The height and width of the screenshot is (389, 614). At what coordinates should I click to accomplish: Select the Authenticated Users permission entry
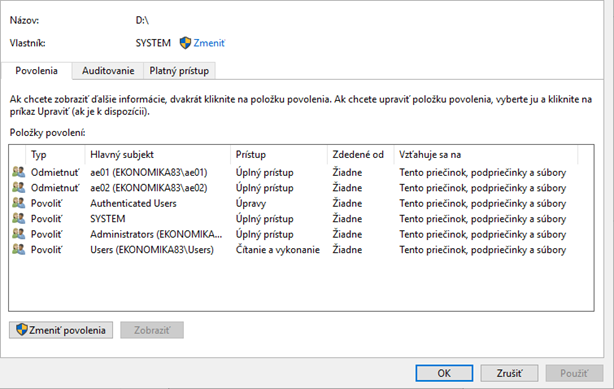coord(134,203)
